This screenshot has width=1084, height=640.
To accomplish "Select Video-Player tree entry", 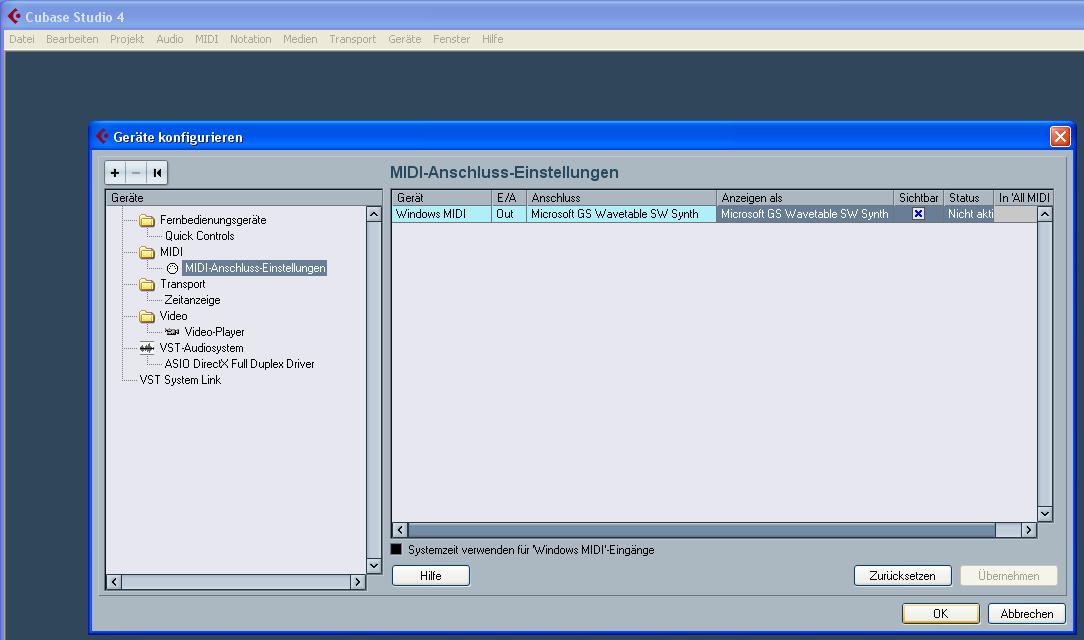I will (x=214, y=332).
